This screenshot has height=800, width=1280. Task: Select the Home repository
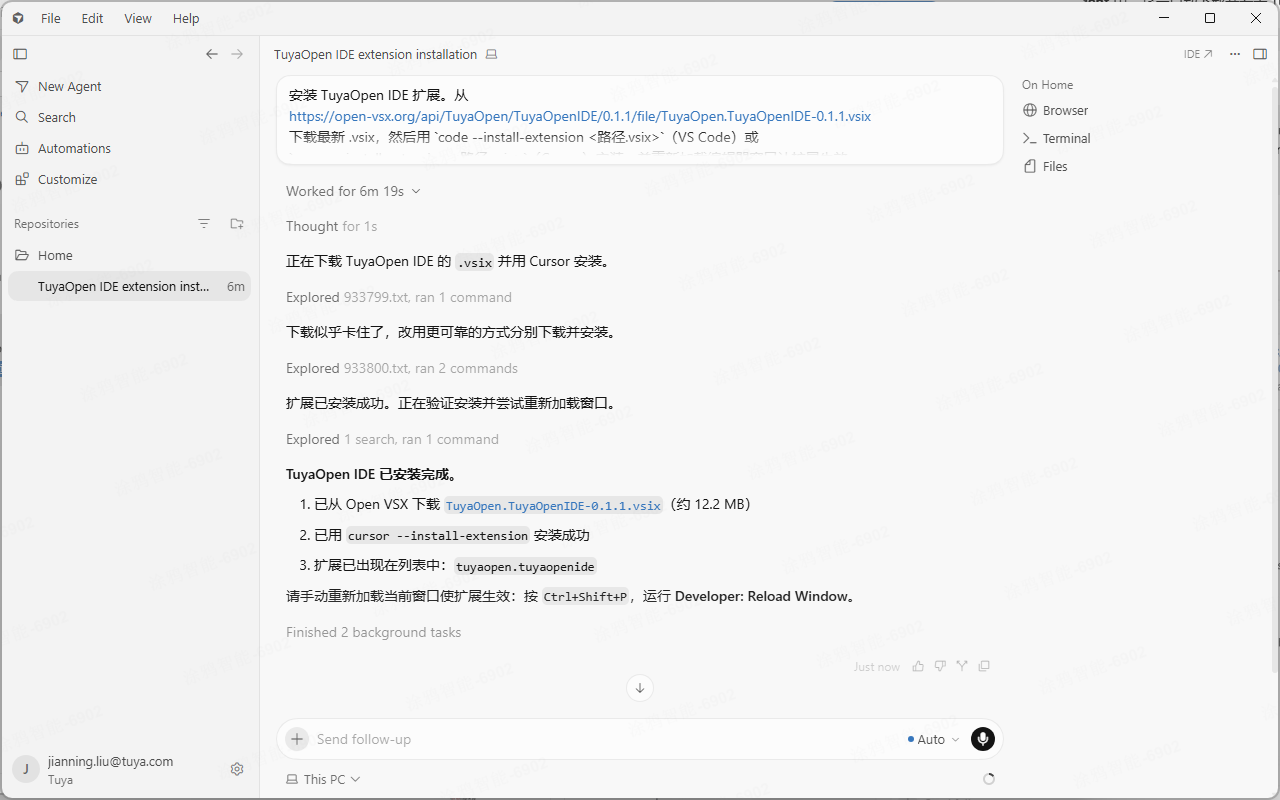130,256
